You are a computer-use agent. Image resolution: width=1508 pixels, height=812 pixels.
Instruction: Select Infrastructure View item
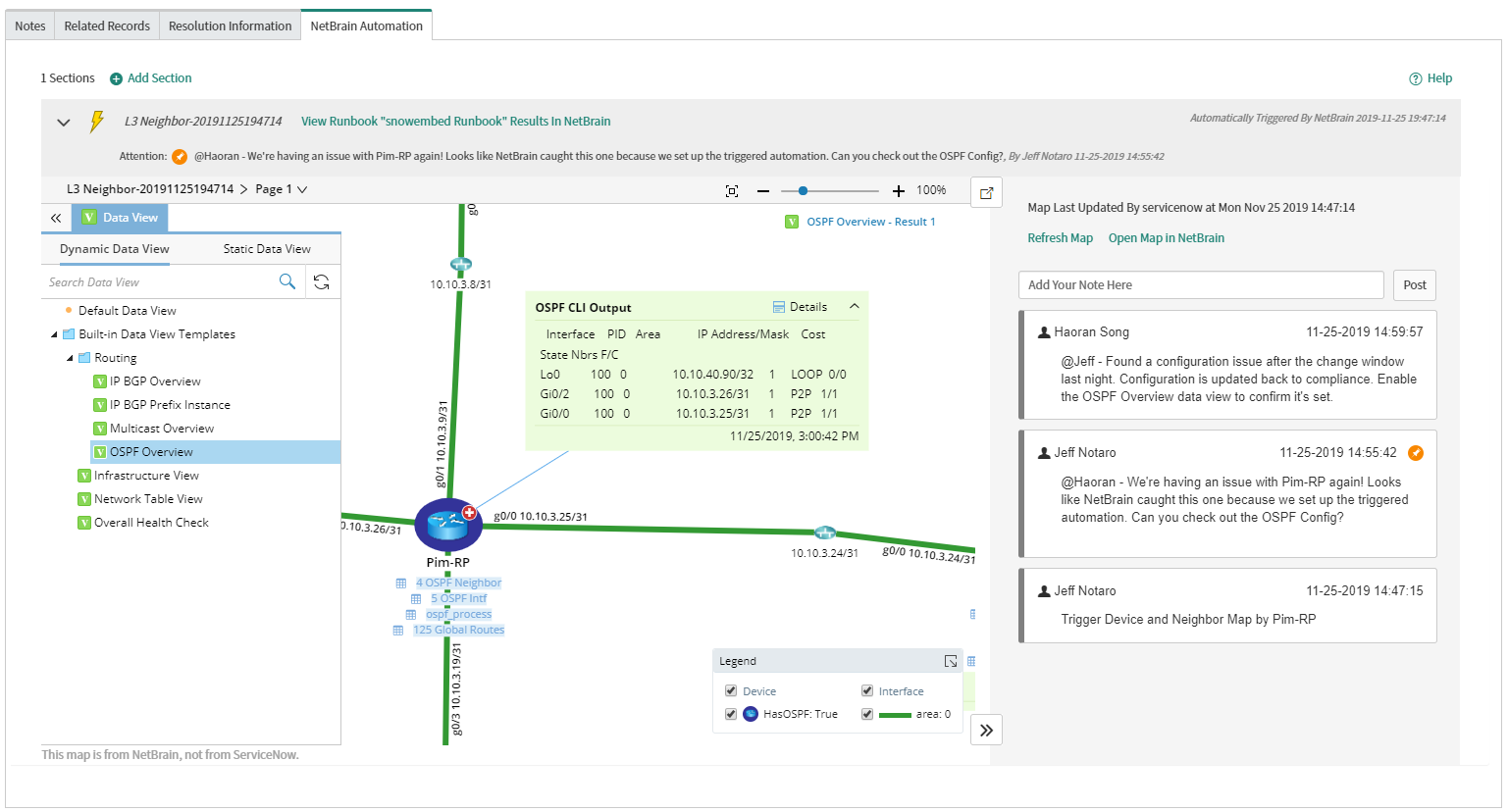[x=146, y=476]
